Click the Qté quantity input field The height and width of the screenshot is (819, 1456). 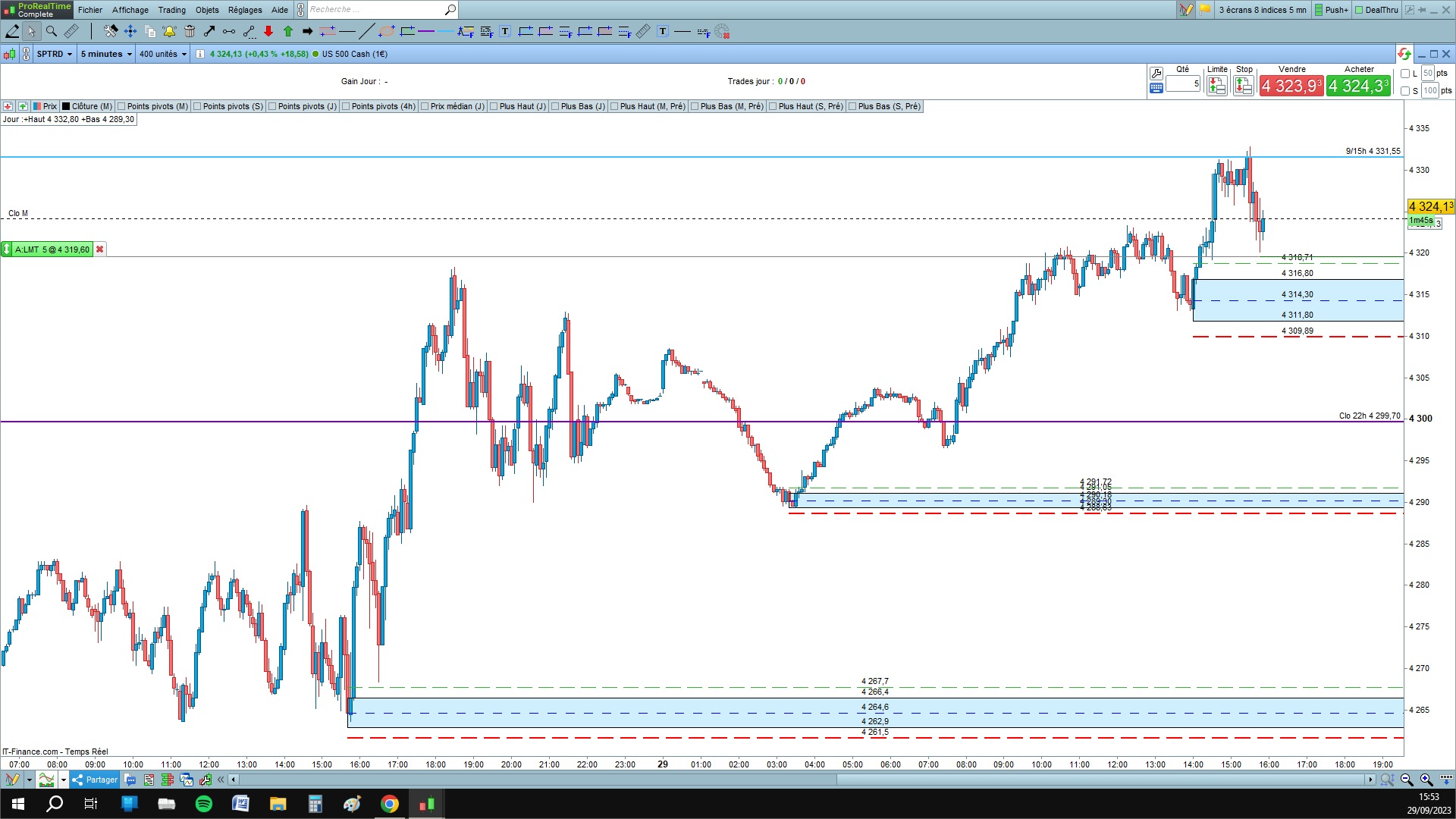(1181, 84)
